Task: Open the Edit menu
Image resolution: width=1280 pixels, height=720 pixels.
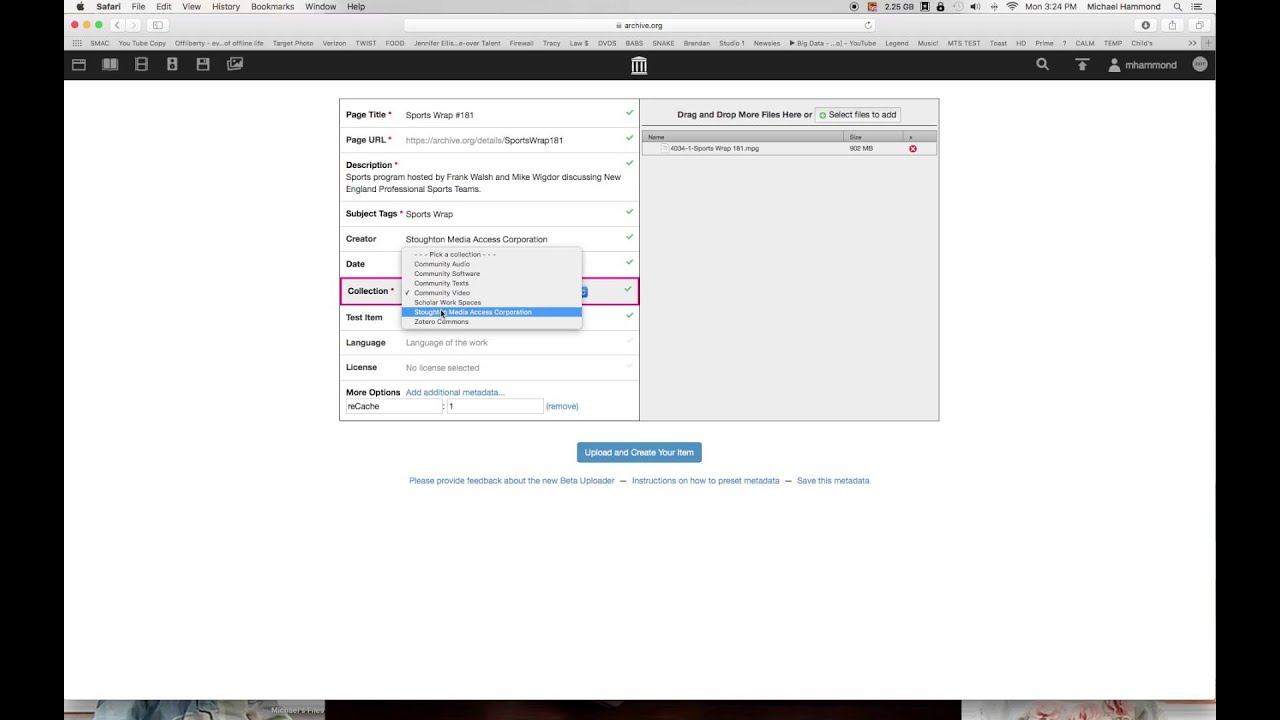Action: pyautogui.click(x=163, y=7)
